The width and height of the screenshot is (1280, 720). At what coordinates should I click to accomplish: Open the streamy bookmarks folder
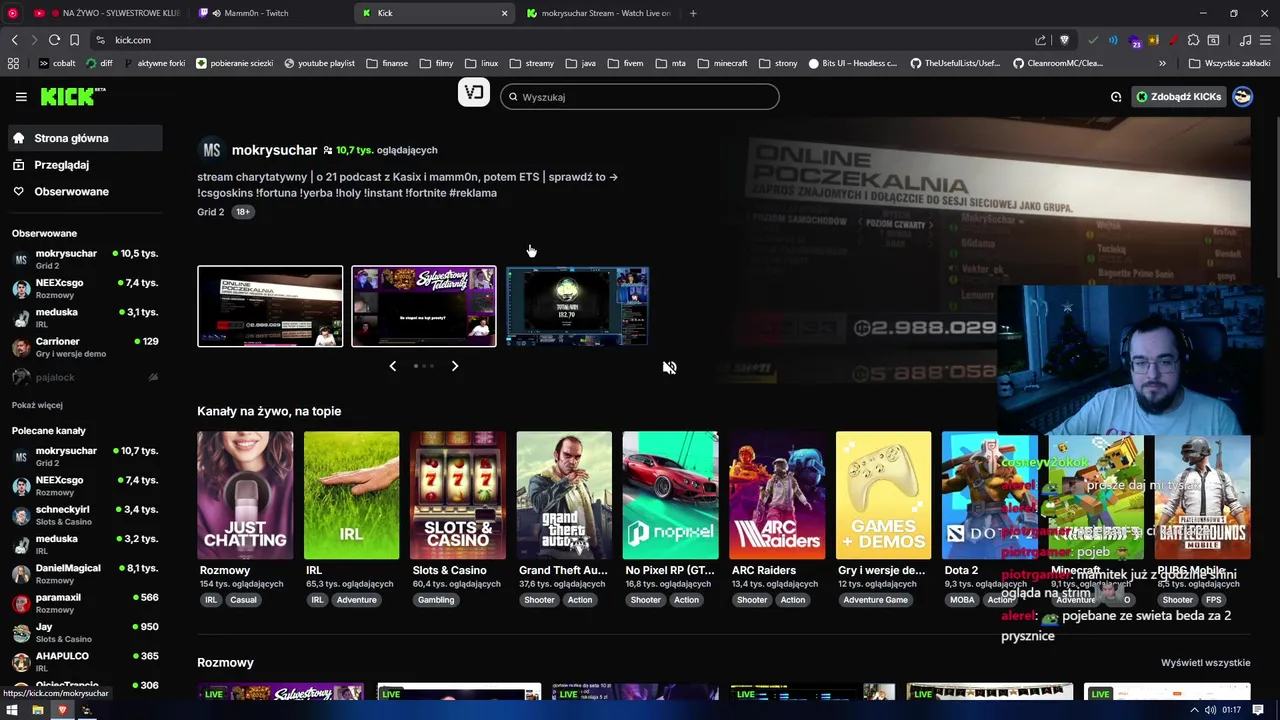point(531,63)
